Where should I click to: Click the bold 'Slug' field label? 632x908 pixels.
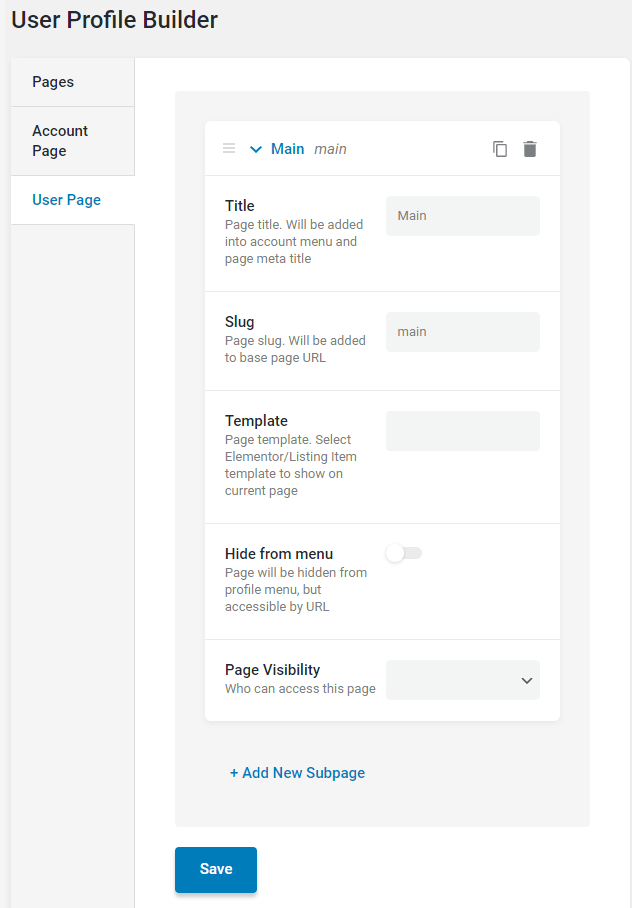point(239,321)
